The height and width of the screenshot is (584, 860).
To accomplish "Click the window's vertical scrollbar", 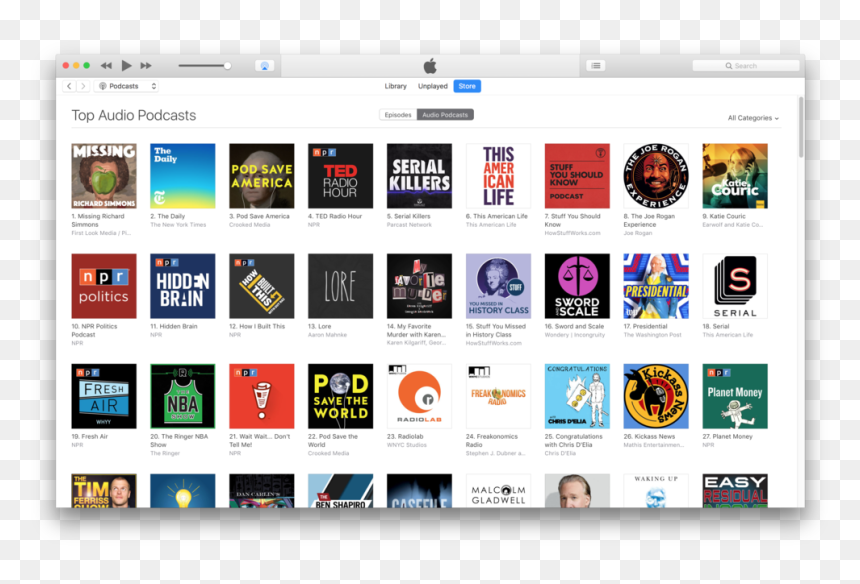I will (801, 127).
